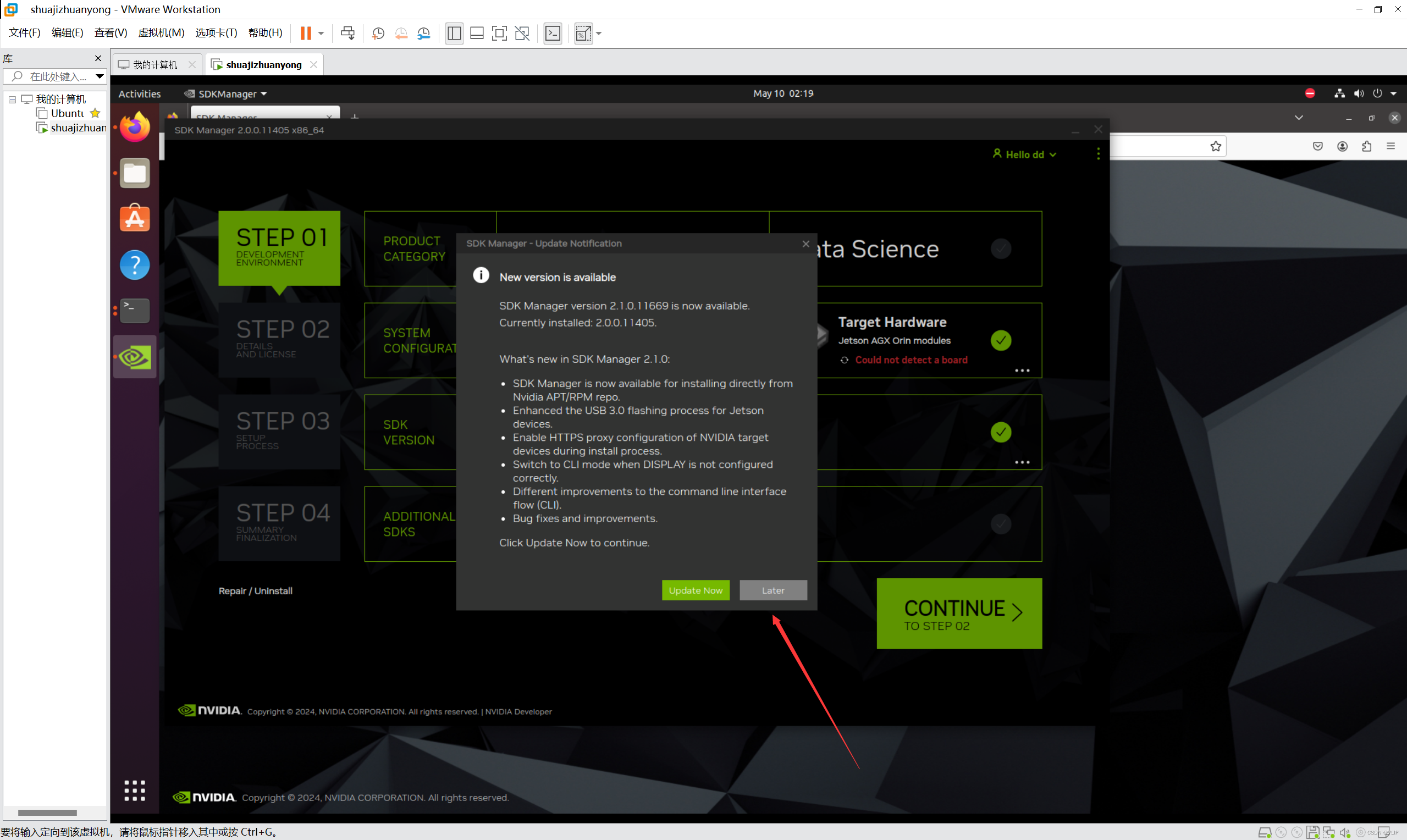Viewport: 1407px width, 840px height.
Task: Open Firefox from the Ubuntu dock
Action: (135, 128)
